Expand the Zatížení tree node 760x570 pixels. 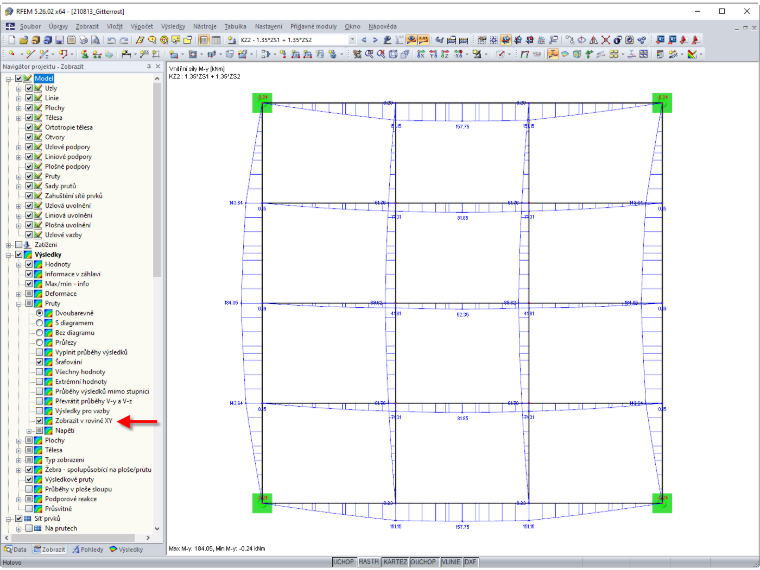click(x=8, y=245)
